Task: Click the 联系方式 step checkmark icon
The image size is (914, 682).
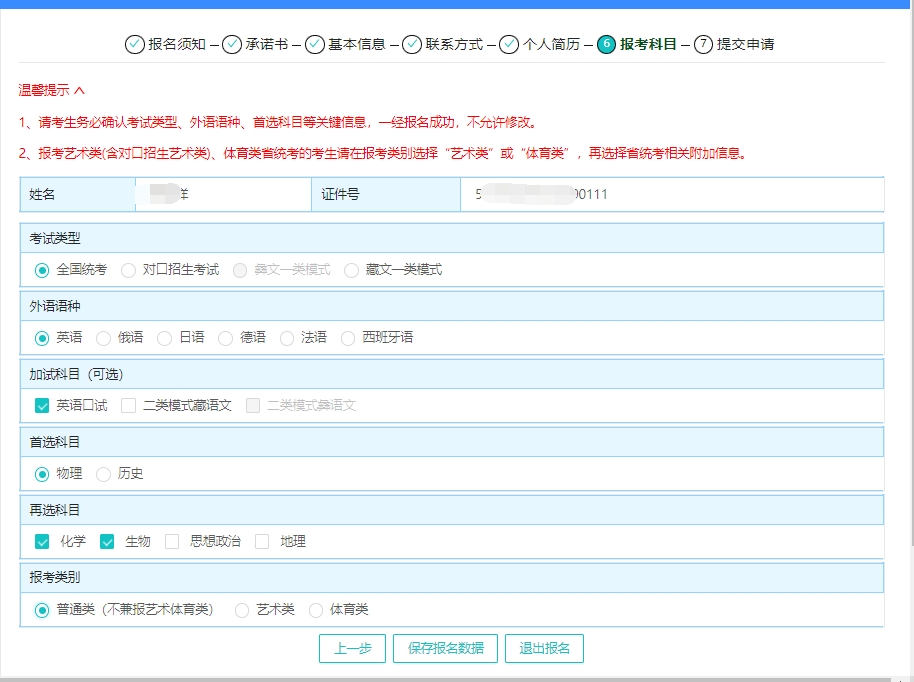Action: 414,44
